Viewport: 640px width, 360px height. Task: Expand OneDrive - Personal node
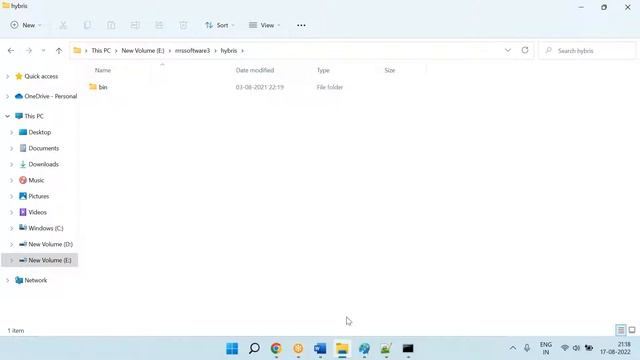click(x=7, y=96)
